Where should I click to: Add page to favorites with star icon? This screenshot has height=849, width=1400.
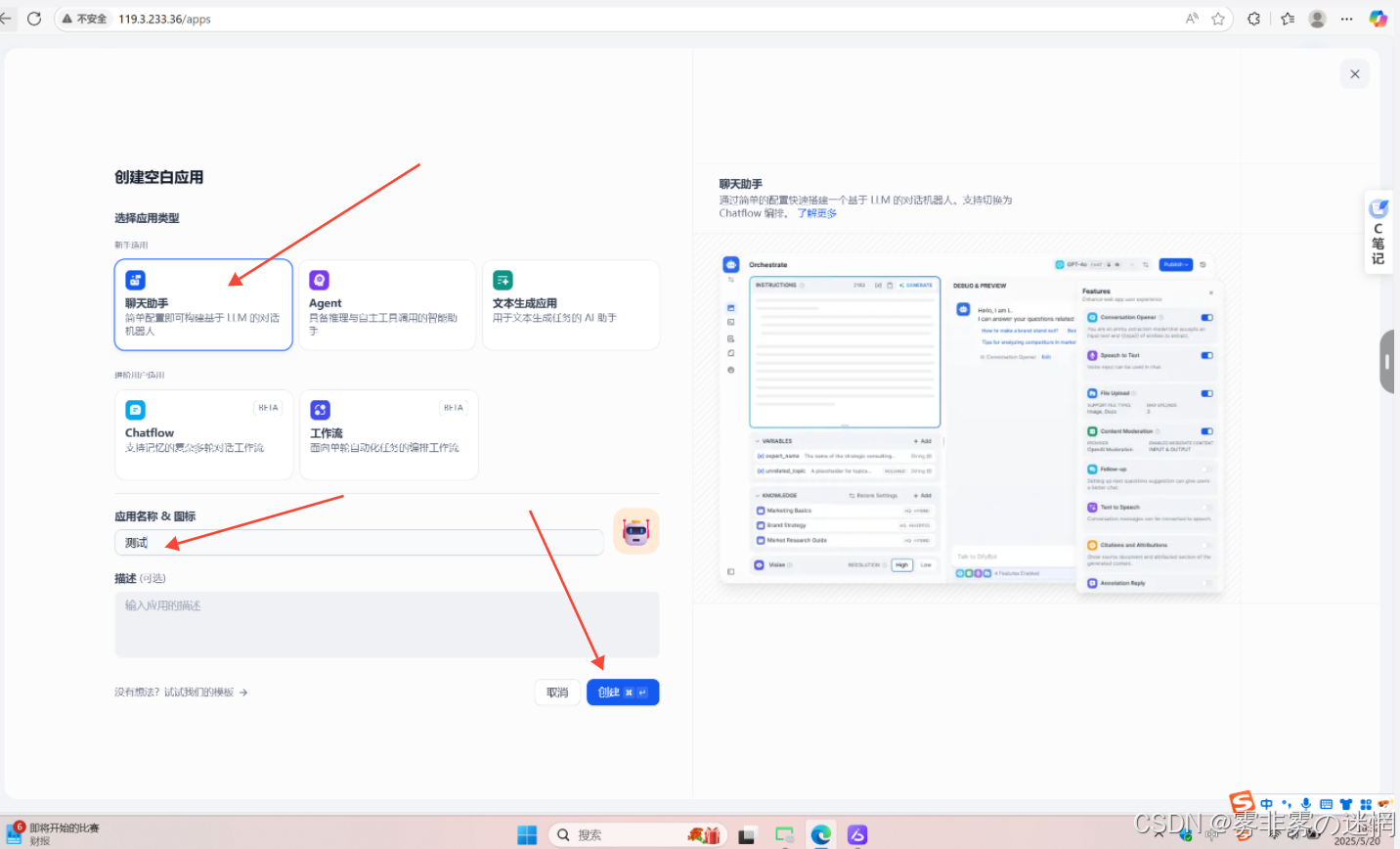(x=1218, y=19)
